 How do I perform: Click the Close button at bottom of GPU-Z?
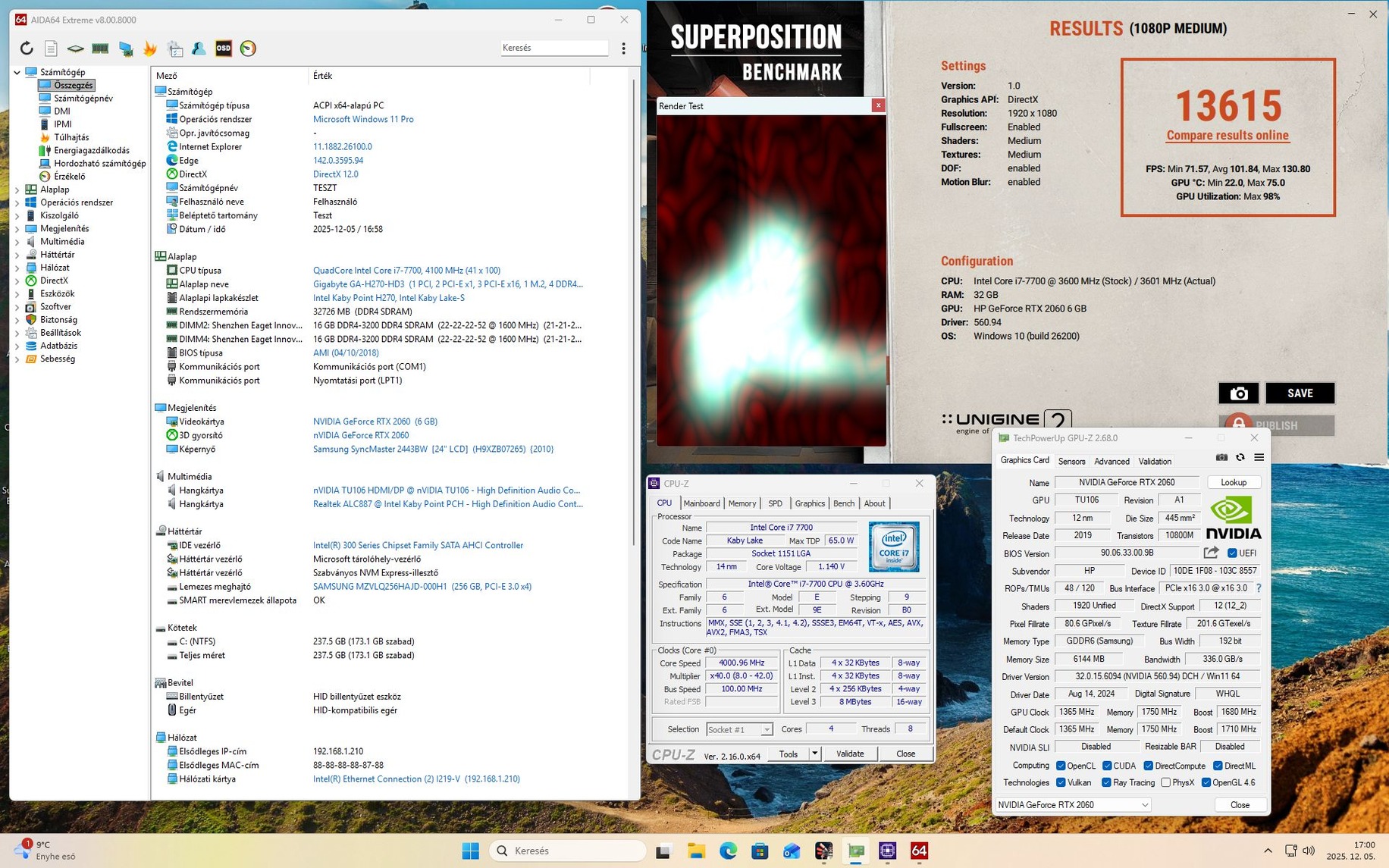pyautogui.click(x=1240, y=804)
